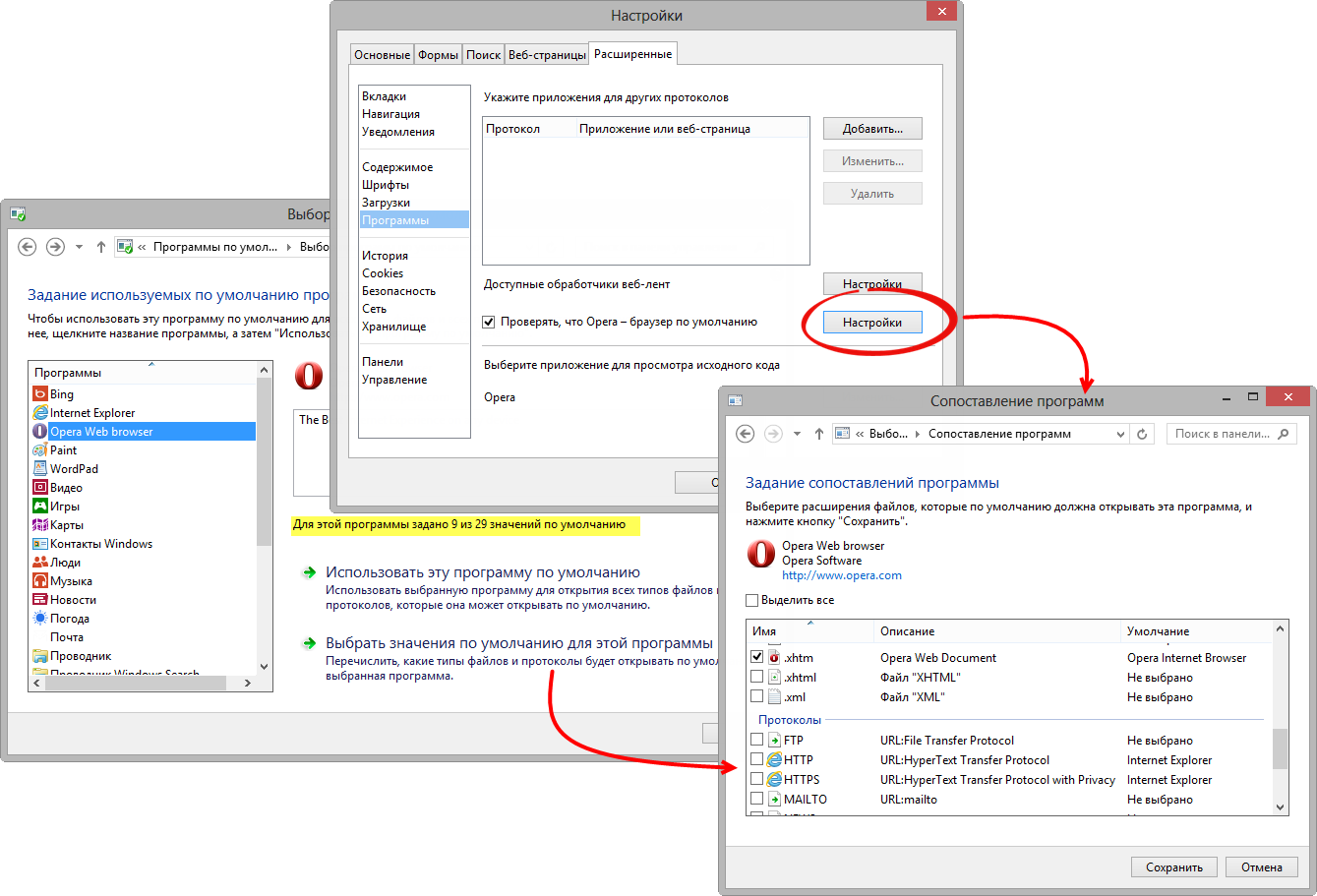The image size is (1317, 896).
Task: Open Настройки for the default browser check
Action: coord(872,323)
